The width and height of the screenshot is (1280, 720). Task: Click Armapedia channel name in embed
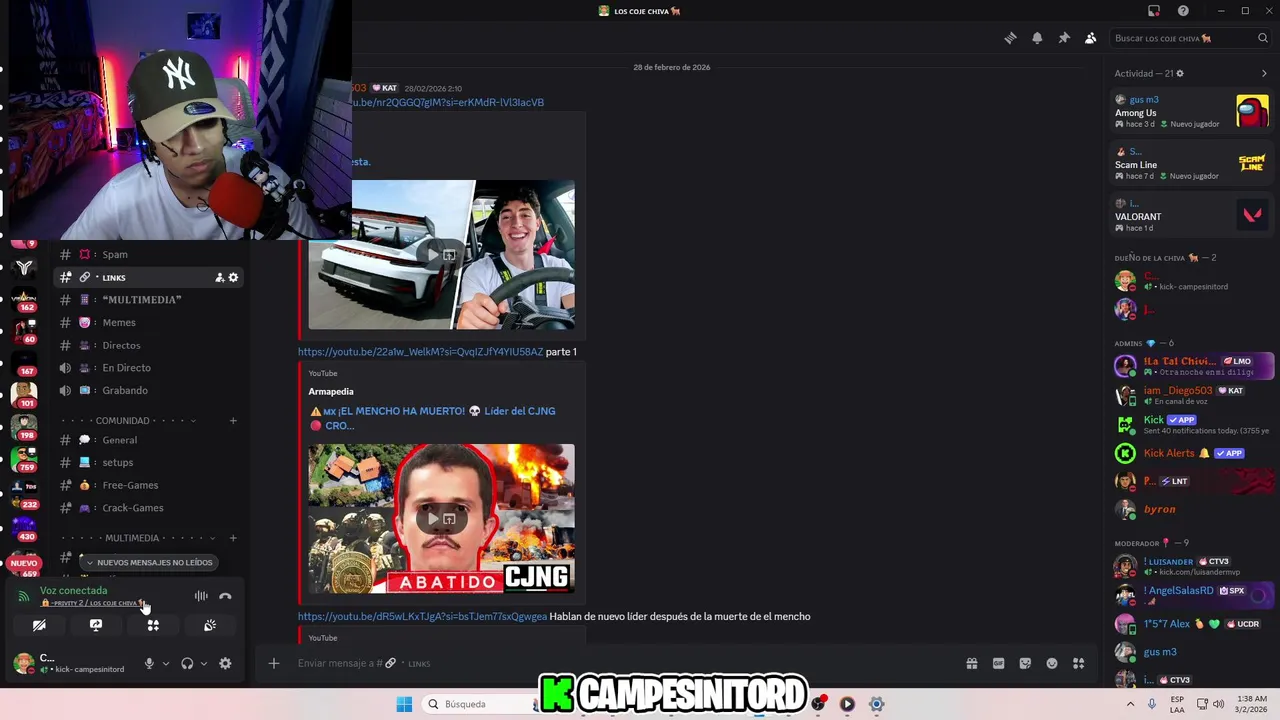click(331, 392)
